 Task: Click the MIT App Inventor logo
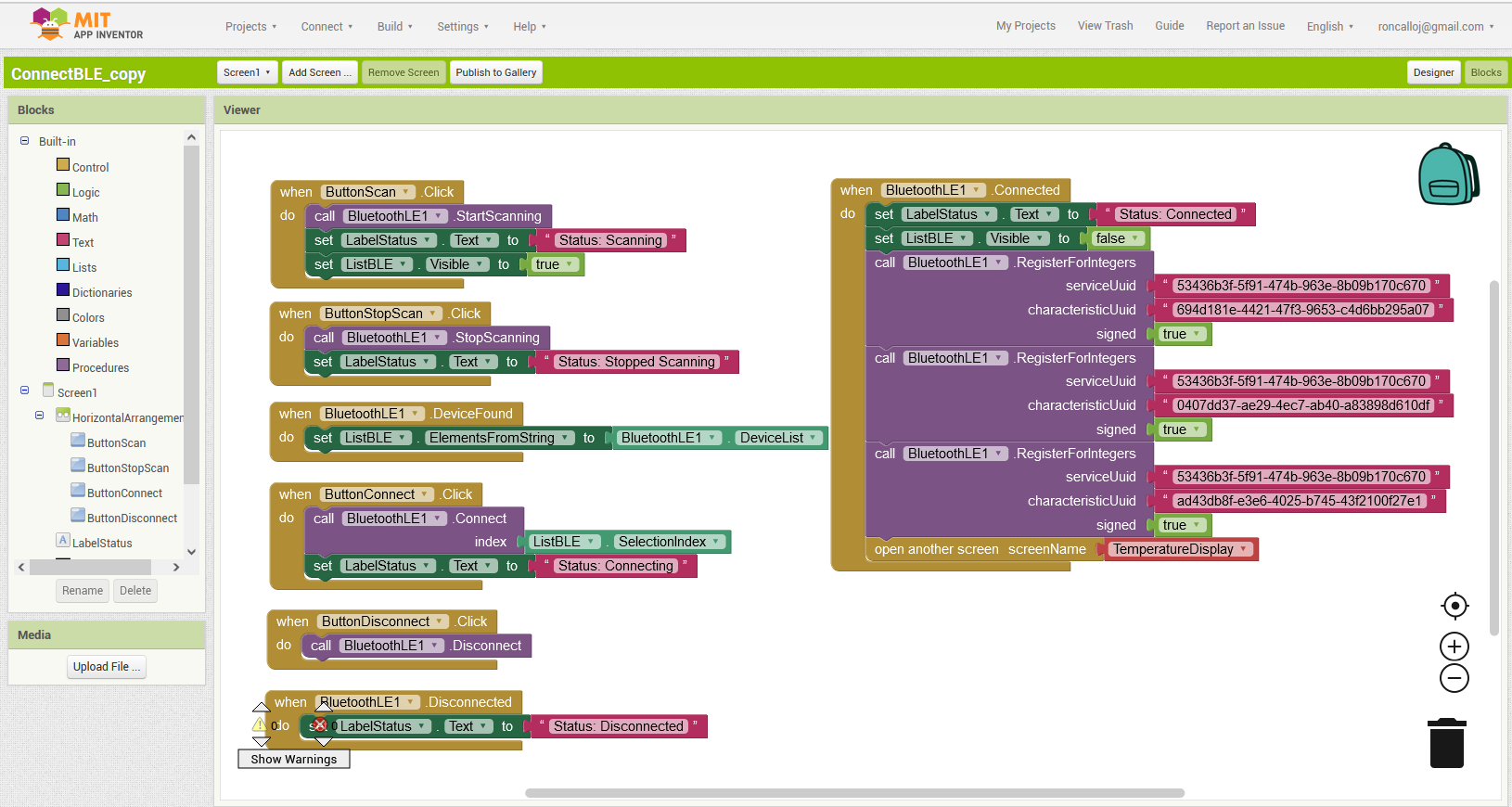[x=86, y=24]
